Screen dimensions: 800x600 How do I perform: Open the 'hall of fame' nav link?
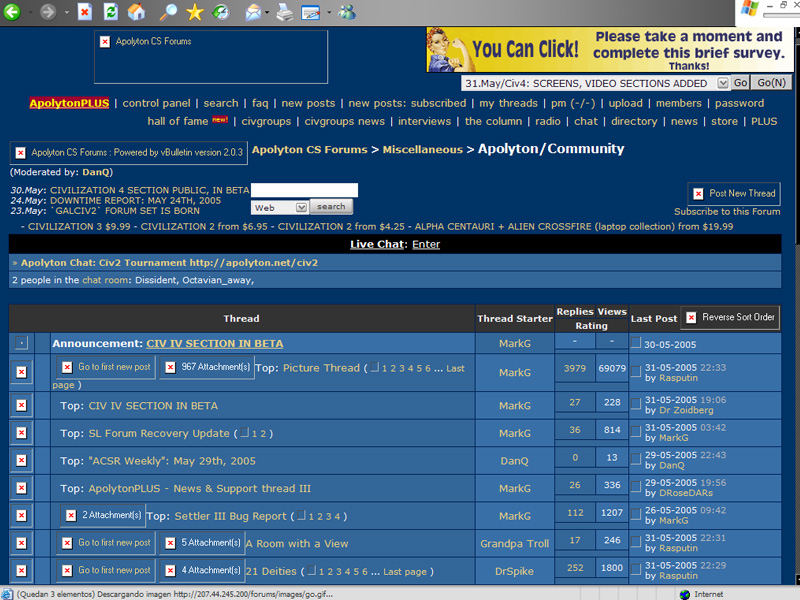point(178,121)
